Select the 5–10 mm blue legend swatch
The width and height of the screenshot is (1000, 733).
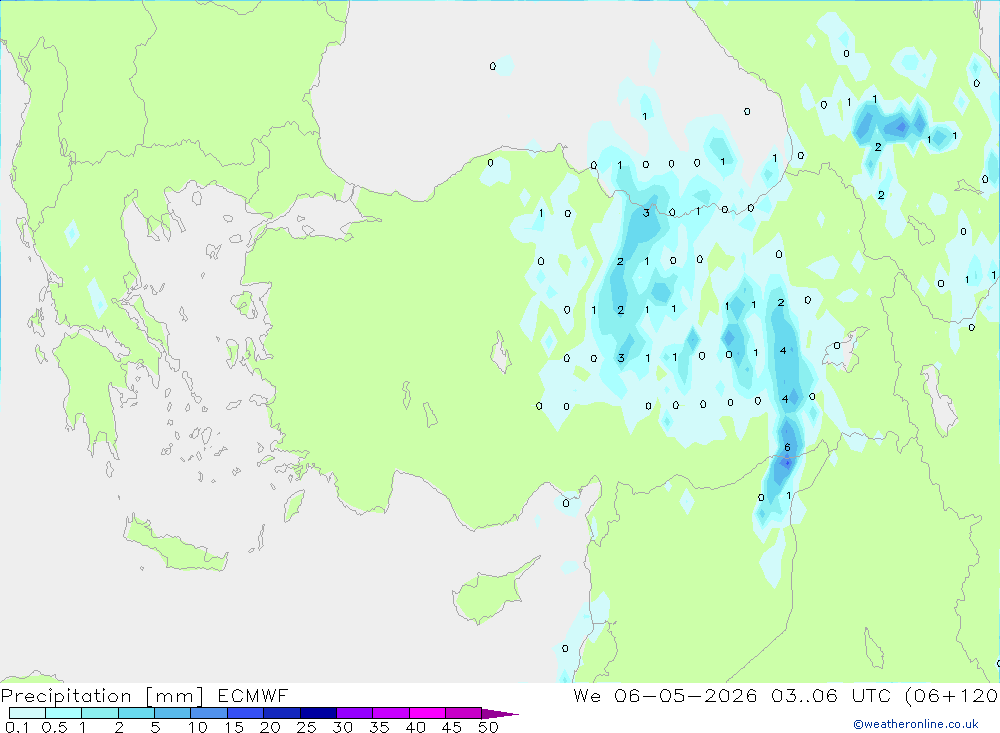tap(172, 713)
